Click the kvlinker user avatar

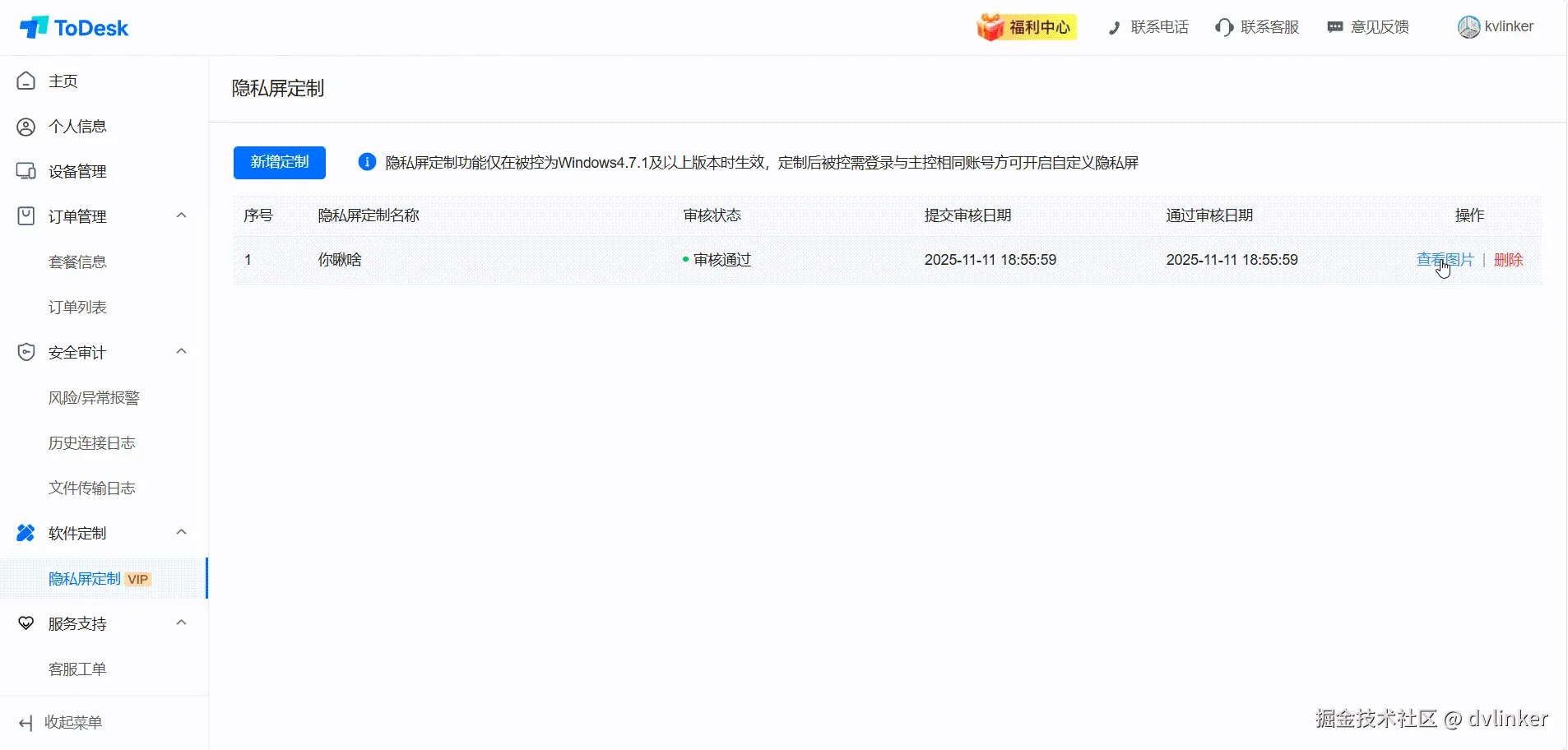coord(1468,27)
